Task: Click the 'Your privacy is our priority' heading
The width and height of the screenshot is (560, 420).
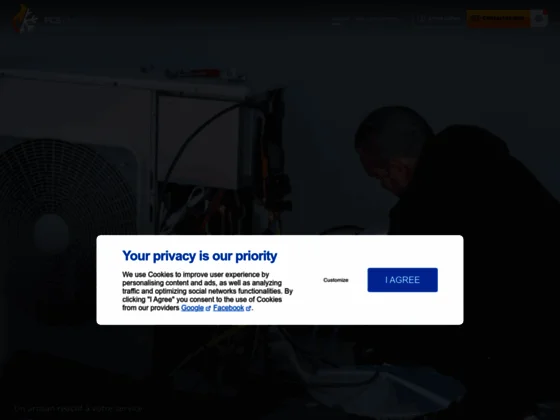Action: click(200, 256)
